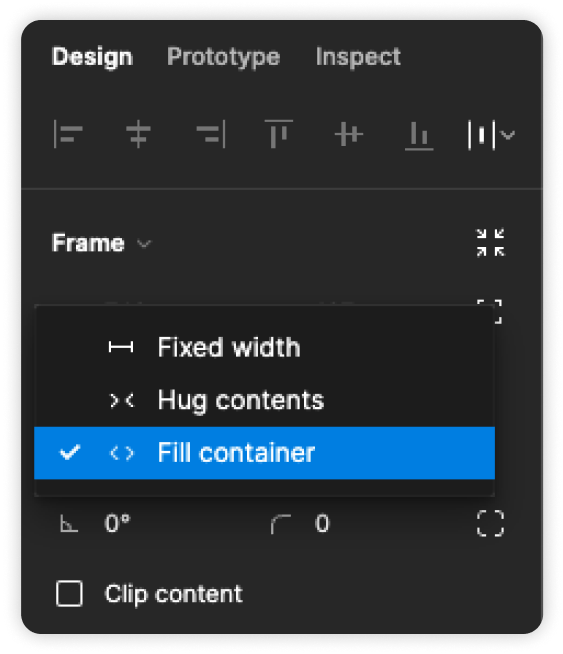Viewport: 563px width, 654px height.
Task: Expand the distribute spacing options chevron
Action: click(508, 135)
